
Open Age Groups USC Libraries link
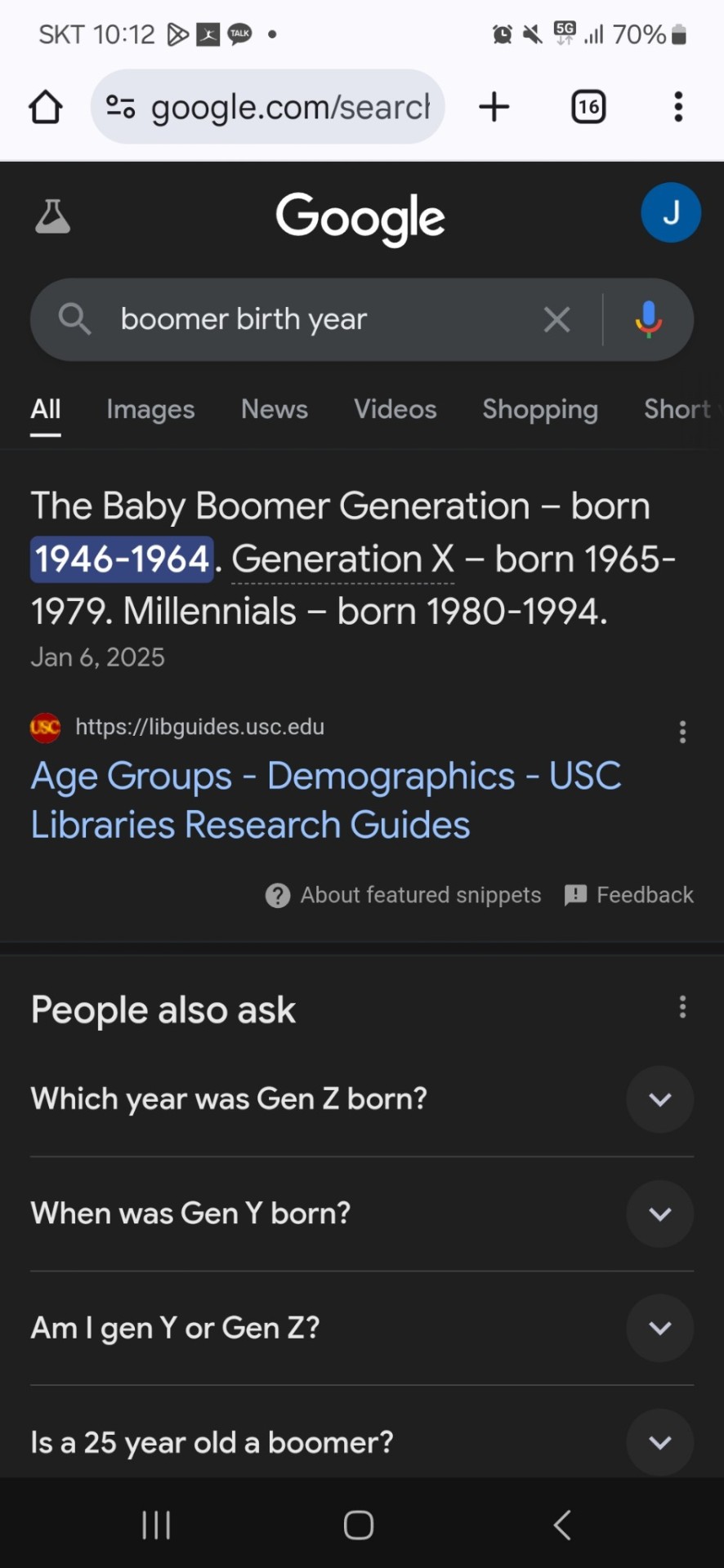(x=327, y=800)
